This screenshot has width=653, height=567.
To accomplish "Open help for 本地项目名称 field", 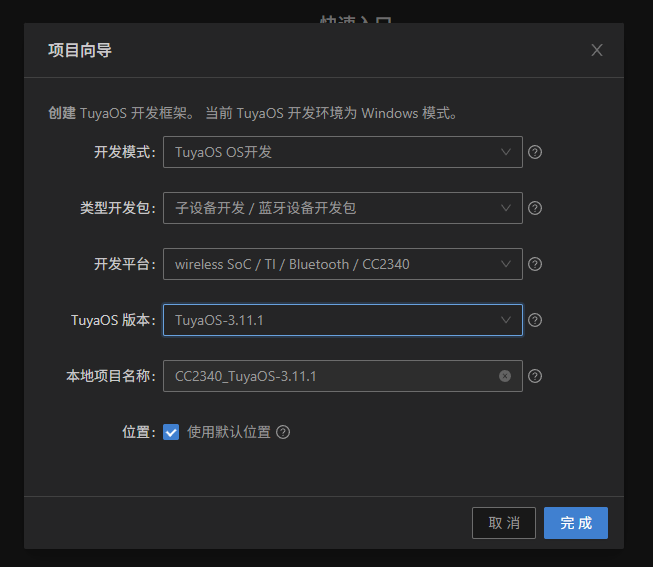I will pyautogui.click(x=535, y=376).
